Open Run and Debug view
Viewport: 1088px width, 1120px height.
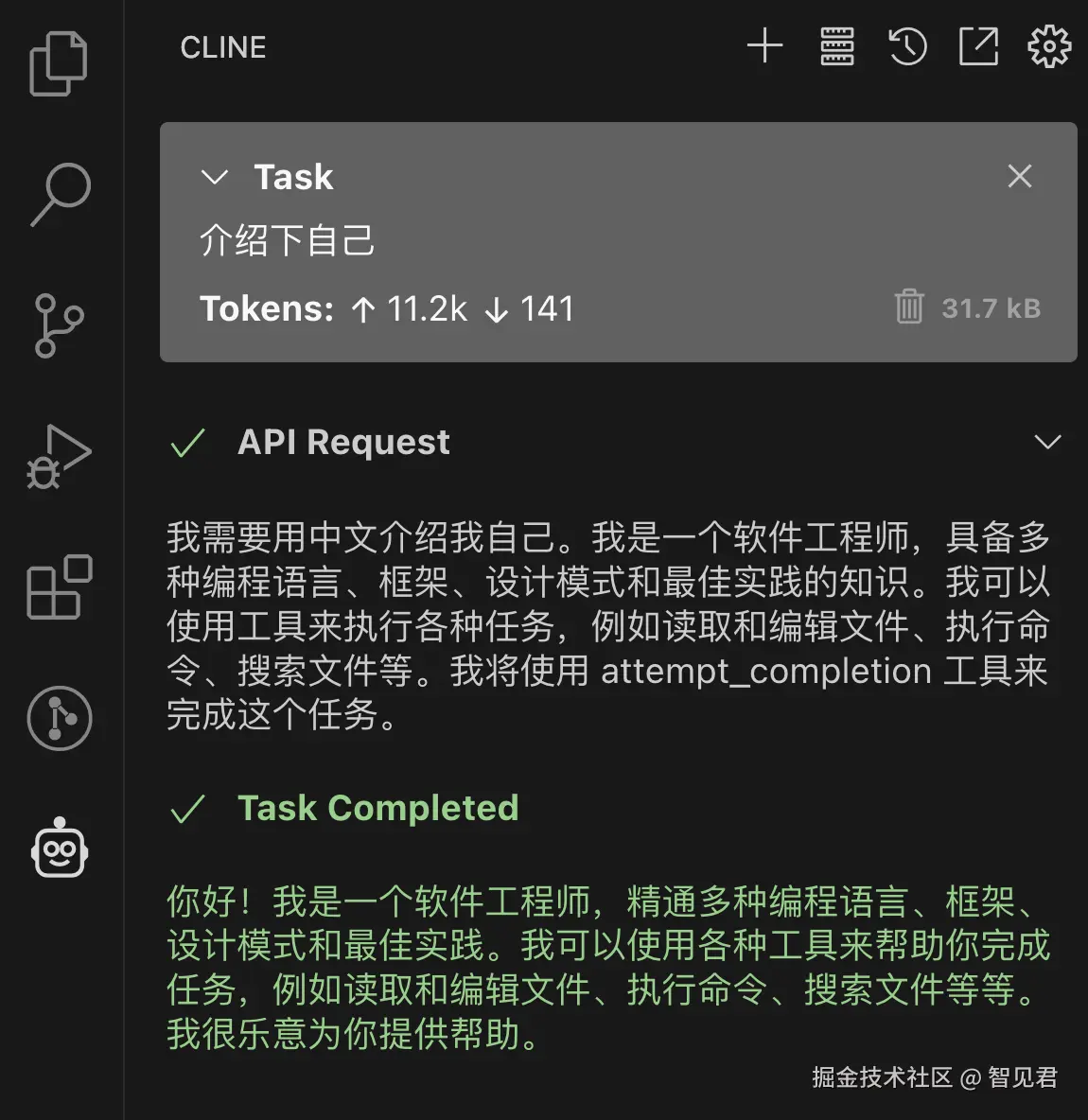(x=59, y=457)
